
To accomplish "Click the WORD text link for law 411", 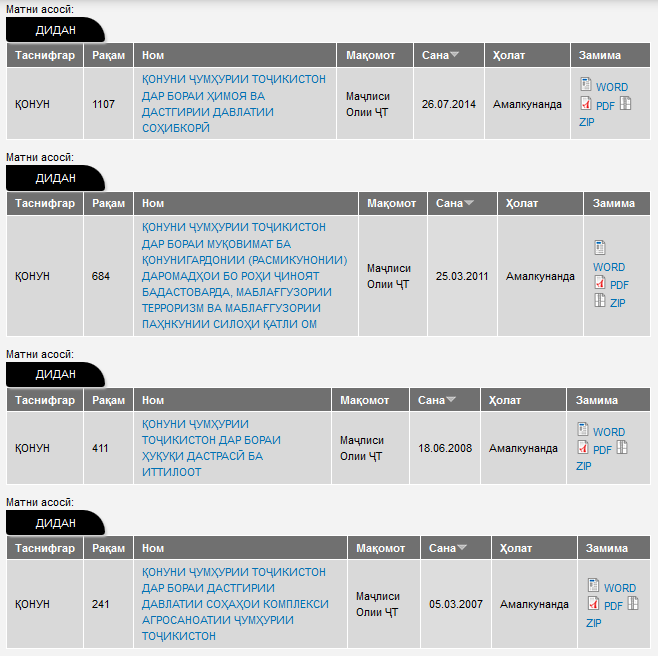I will click(x=608, y=432).
